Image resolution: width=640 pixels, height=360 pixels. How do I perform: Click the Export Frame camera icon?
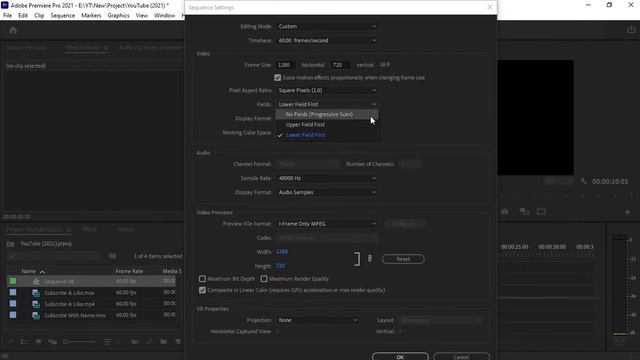pos(505,211)
